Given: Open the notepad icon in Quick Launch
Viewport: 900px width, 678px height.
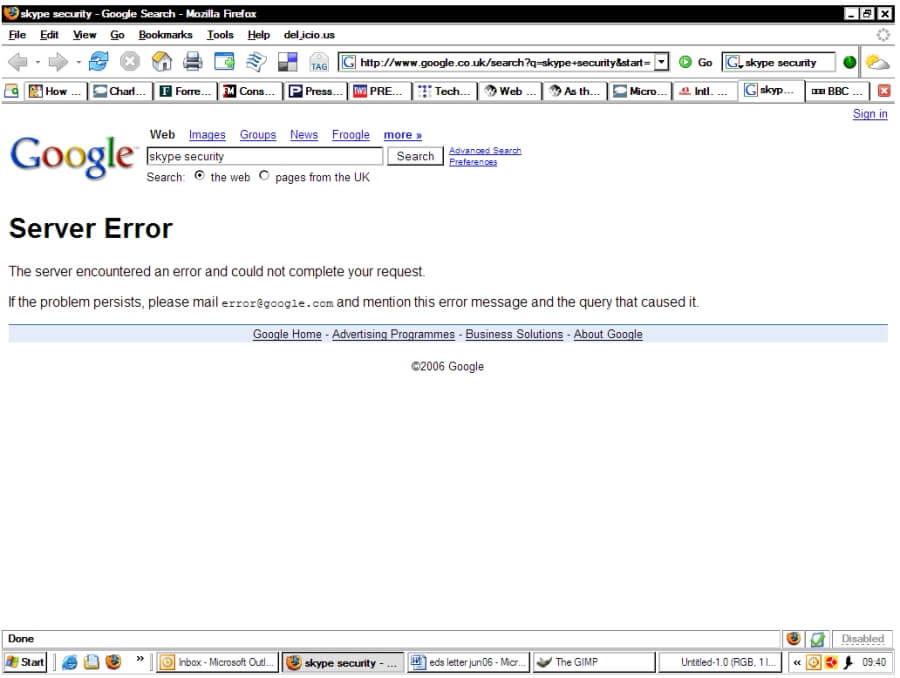Looking at the screenshot, I should (91, 662).
